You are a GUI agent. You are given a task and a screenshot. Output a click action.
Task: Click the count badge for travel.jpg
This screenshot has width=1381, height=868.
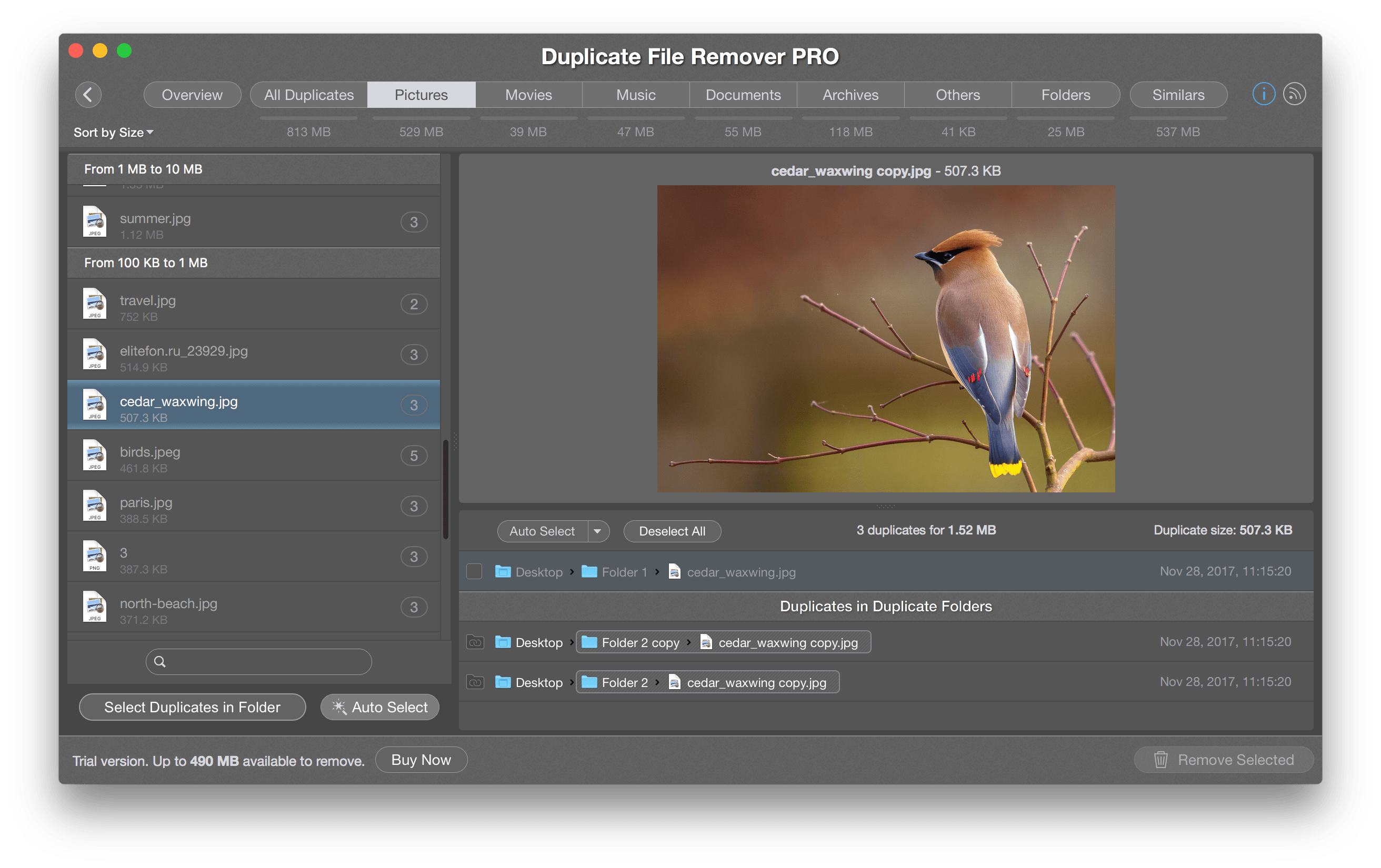click(x=414, y=304)
